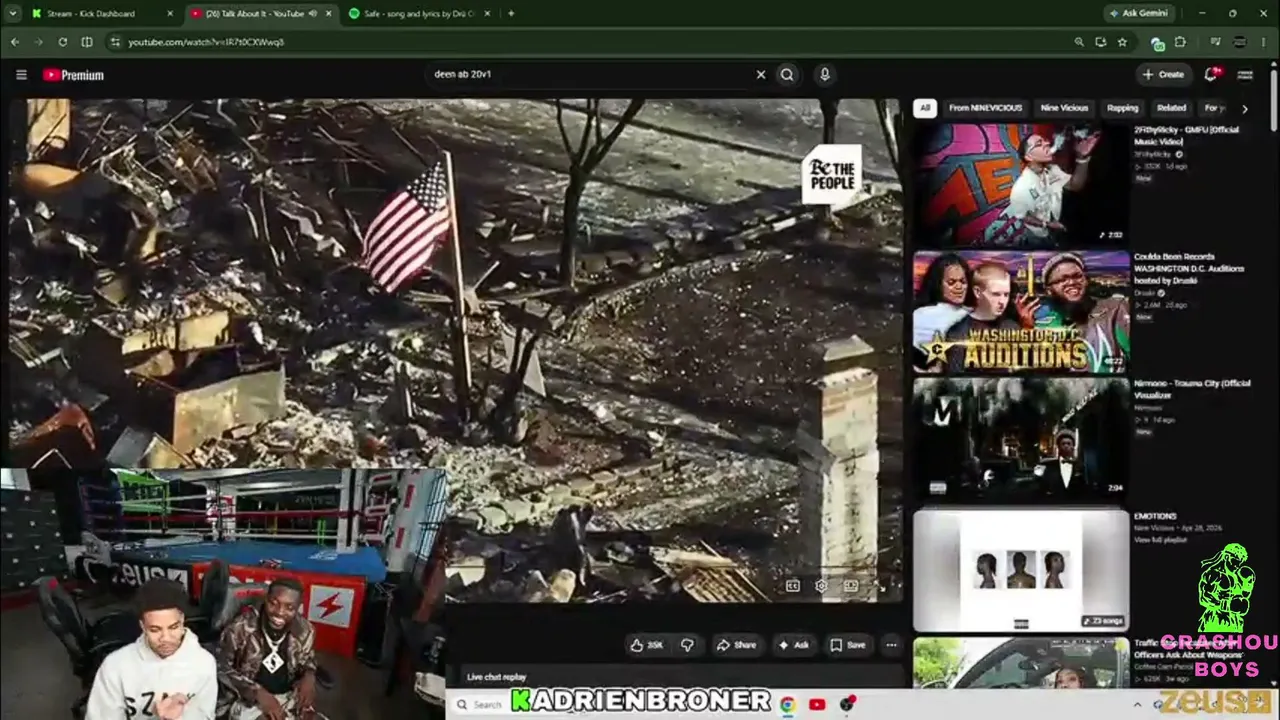Viewport: 1280px width, 720px height.
Task: Filter by Related chip
Action: coord(1171,108)
